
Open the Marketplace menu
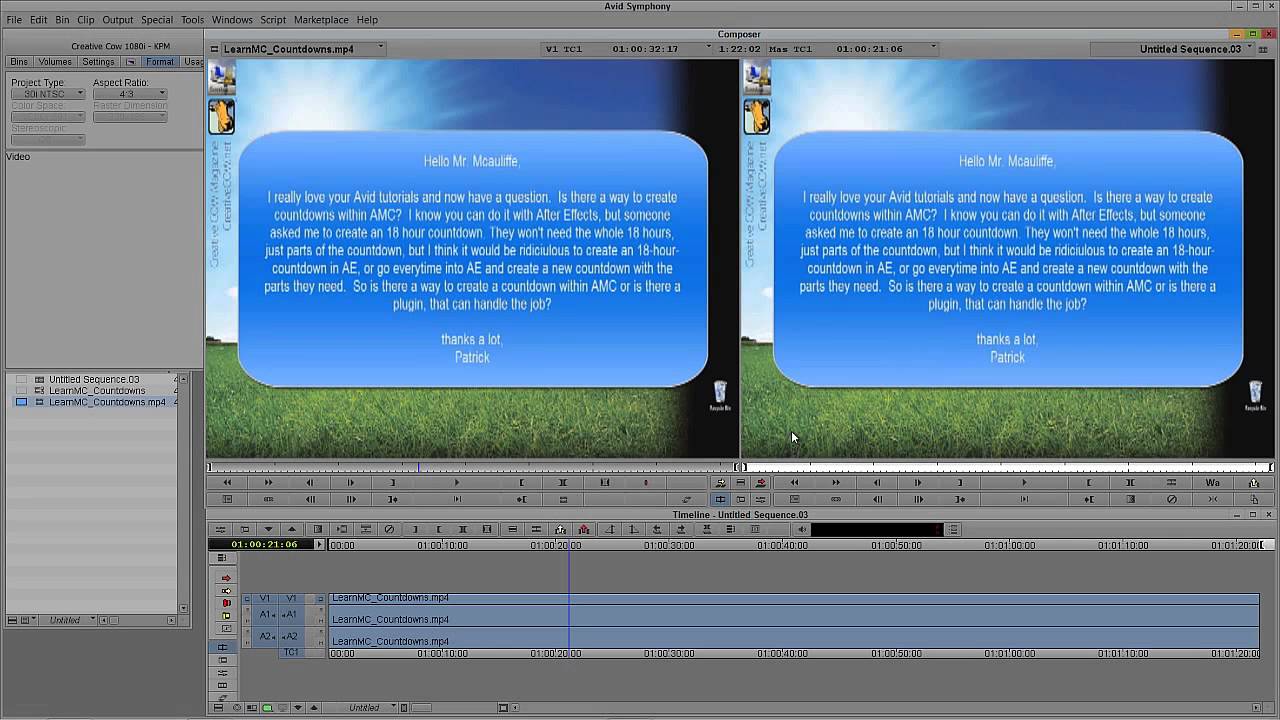click(x=321, y=20)
